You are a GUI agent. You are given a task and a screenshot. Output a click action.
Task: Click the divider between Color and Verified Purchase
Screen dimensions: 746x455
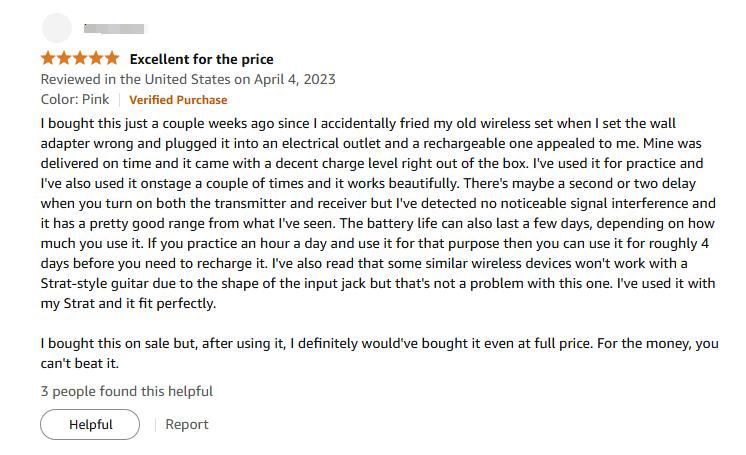pyautogui.click(x=119, y=100)
